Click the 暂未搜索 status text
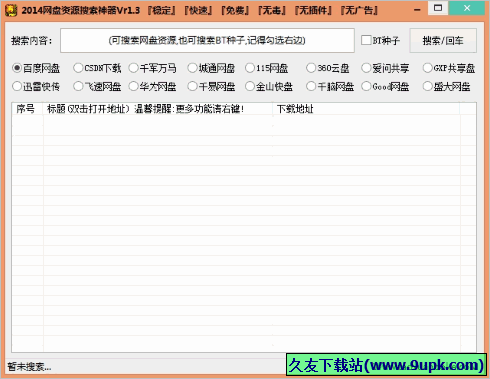Screen dimensions: 490x379 click(29, 367)
